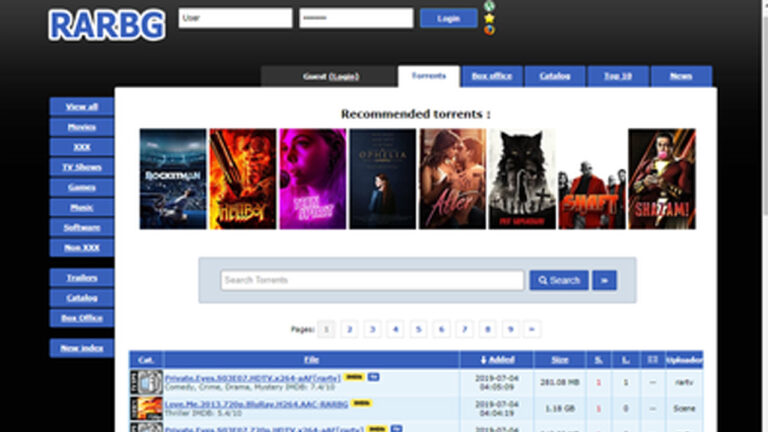Click the IMDB badge next to Private.Eyes.S03E07.HDTV
The image size is (768, 432).
coord(354,377)
